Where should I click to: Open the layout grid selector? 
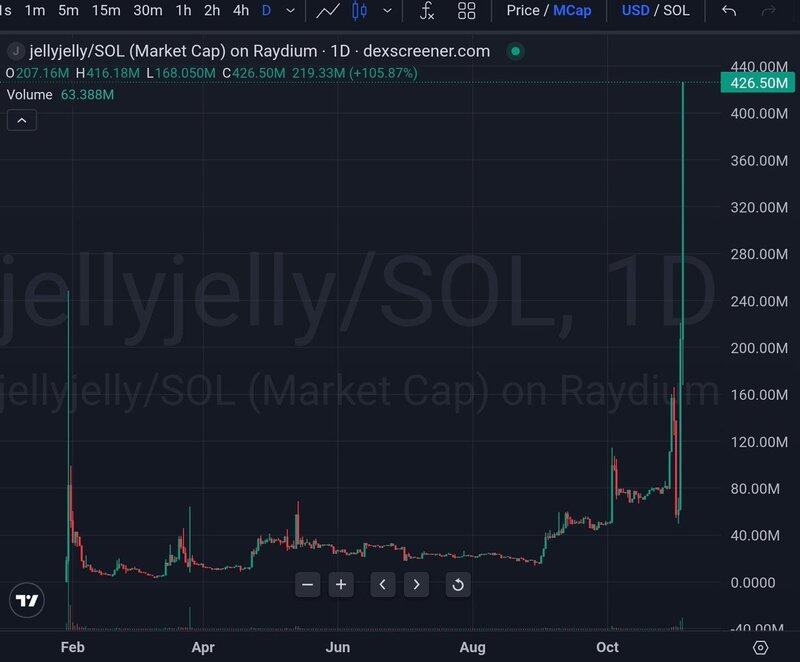tap(467, 11)
